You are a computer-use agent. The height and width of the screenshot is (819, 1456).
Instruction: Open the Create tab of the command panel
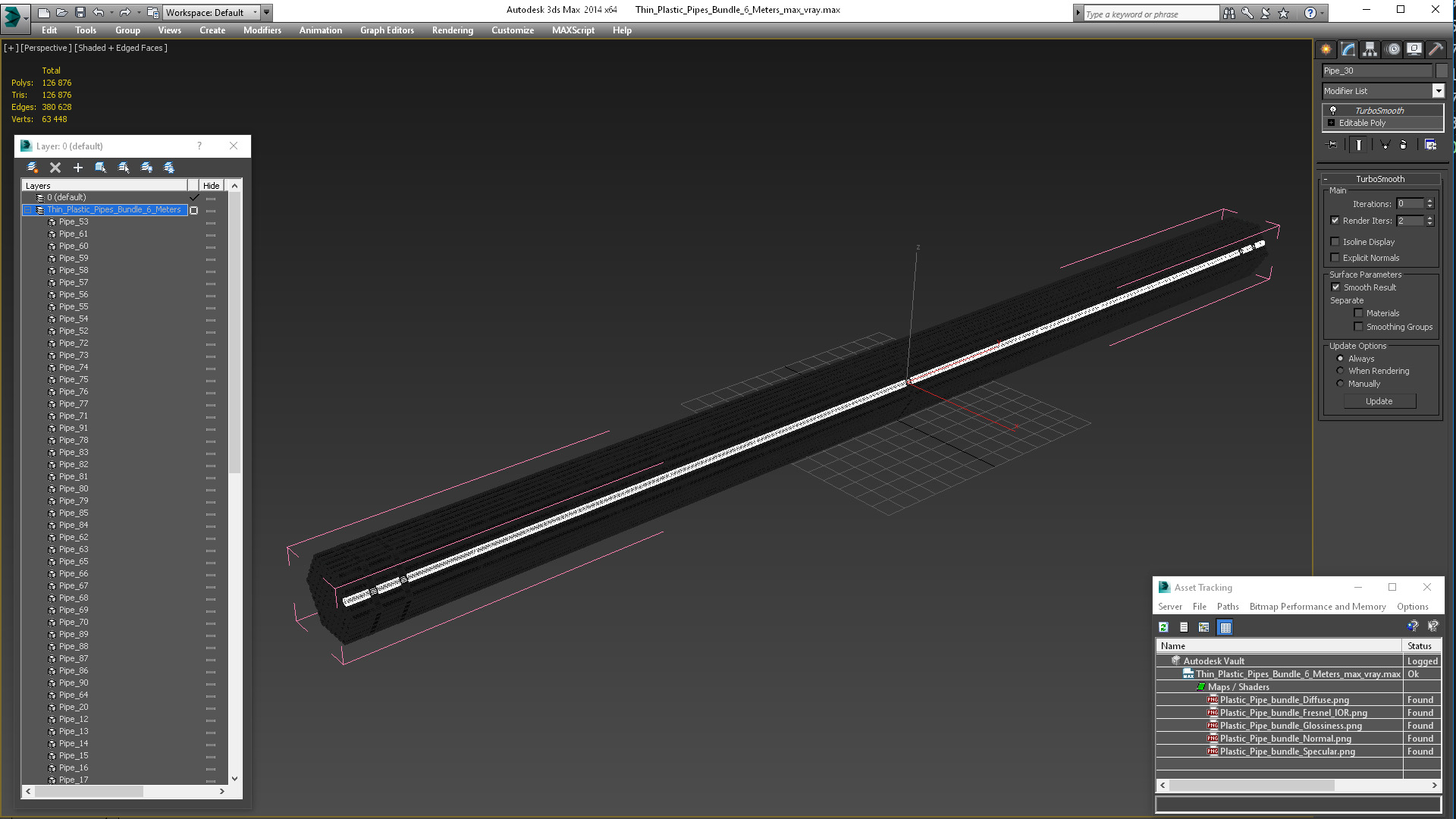click(x=1326, y=49)
